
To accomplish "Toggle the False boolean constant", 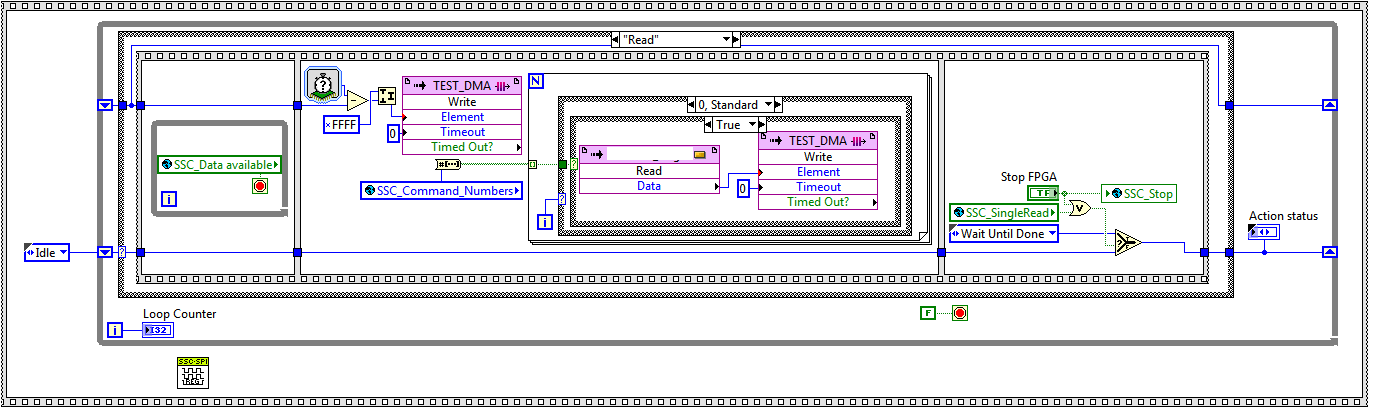I will click(928, 314).
